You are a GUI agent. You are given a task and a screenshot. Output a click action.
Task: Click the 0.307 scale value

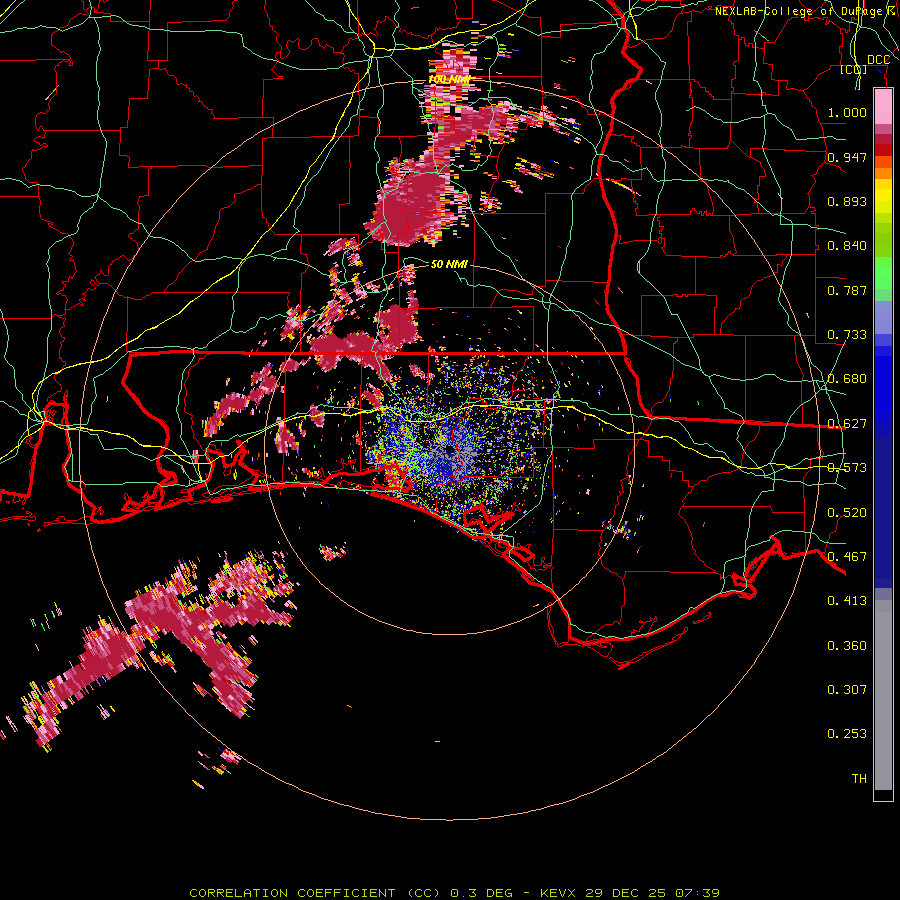click(x=847, y=689)
